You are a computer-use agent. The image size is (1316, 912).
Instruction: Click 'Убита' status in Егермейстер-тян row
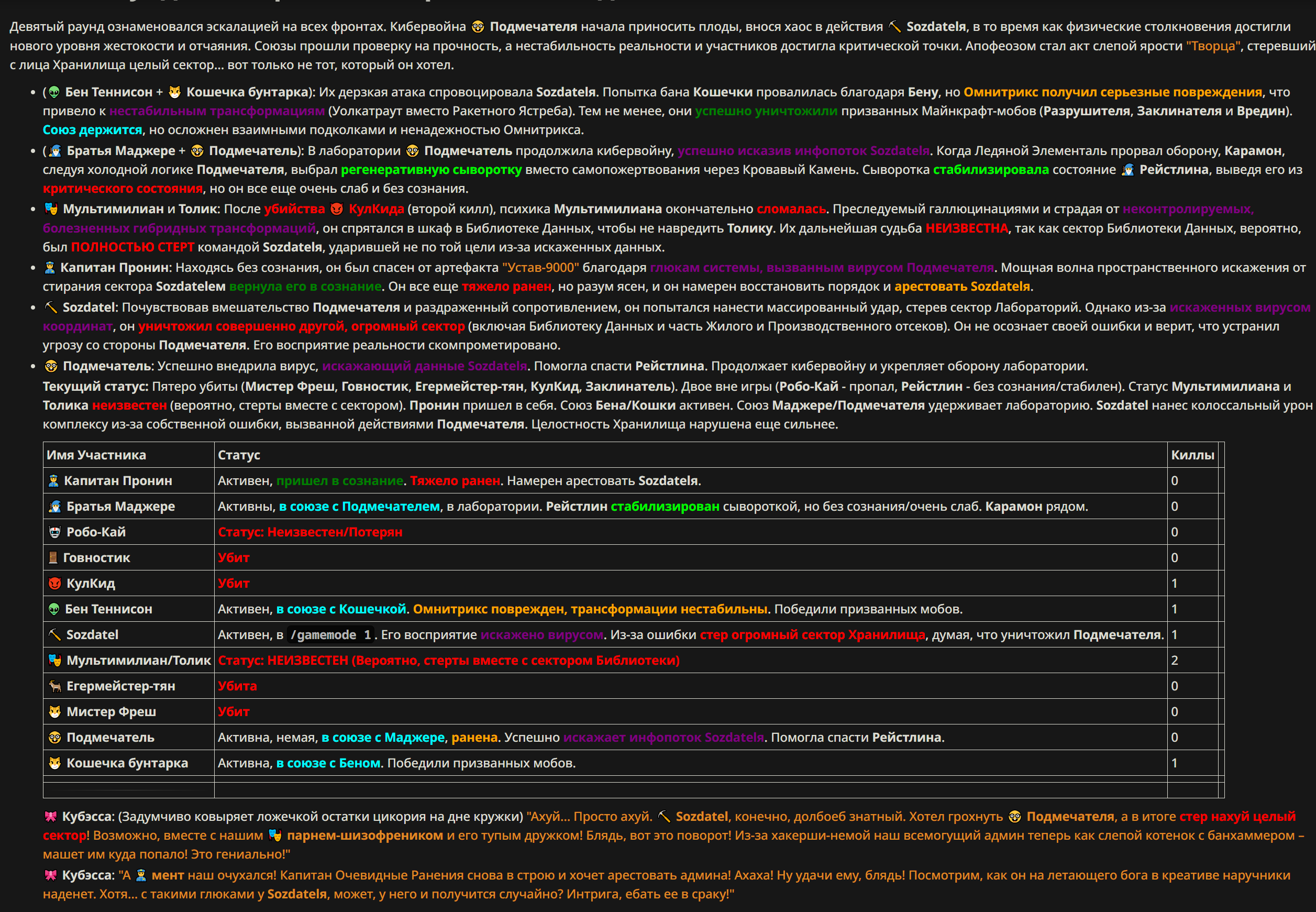point(237,686)
